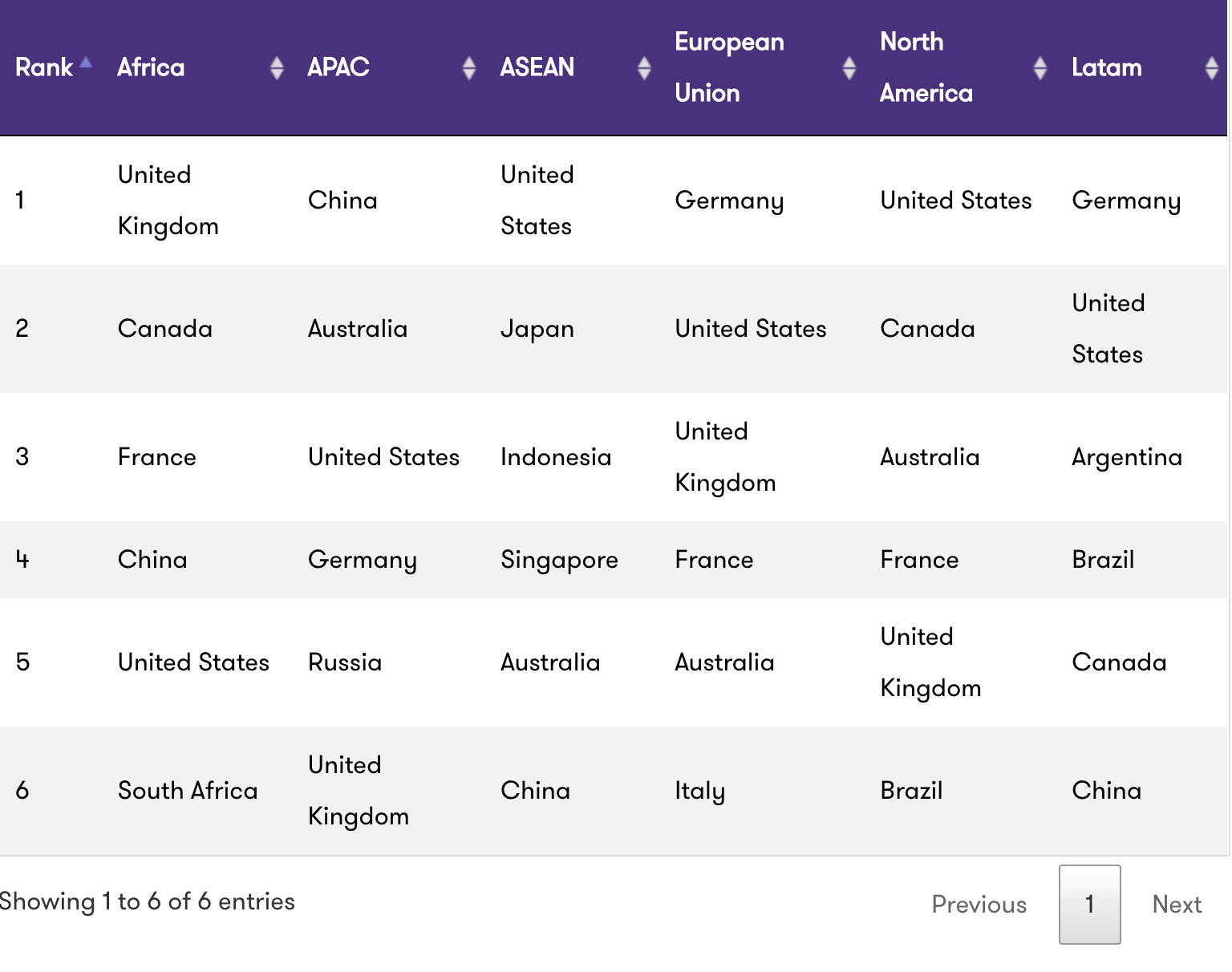This screenshot has width=1232, height=972.
Task: Select the European Union header text
Action: click(x=729, y=67)
